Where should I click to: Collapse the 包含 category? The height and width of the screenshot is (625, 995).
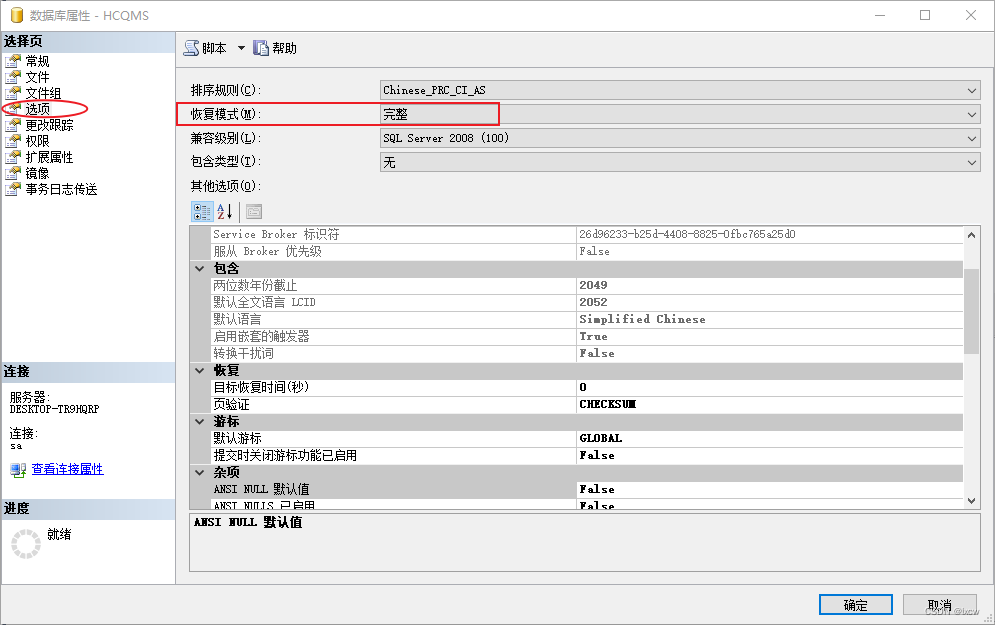point(200,268)
